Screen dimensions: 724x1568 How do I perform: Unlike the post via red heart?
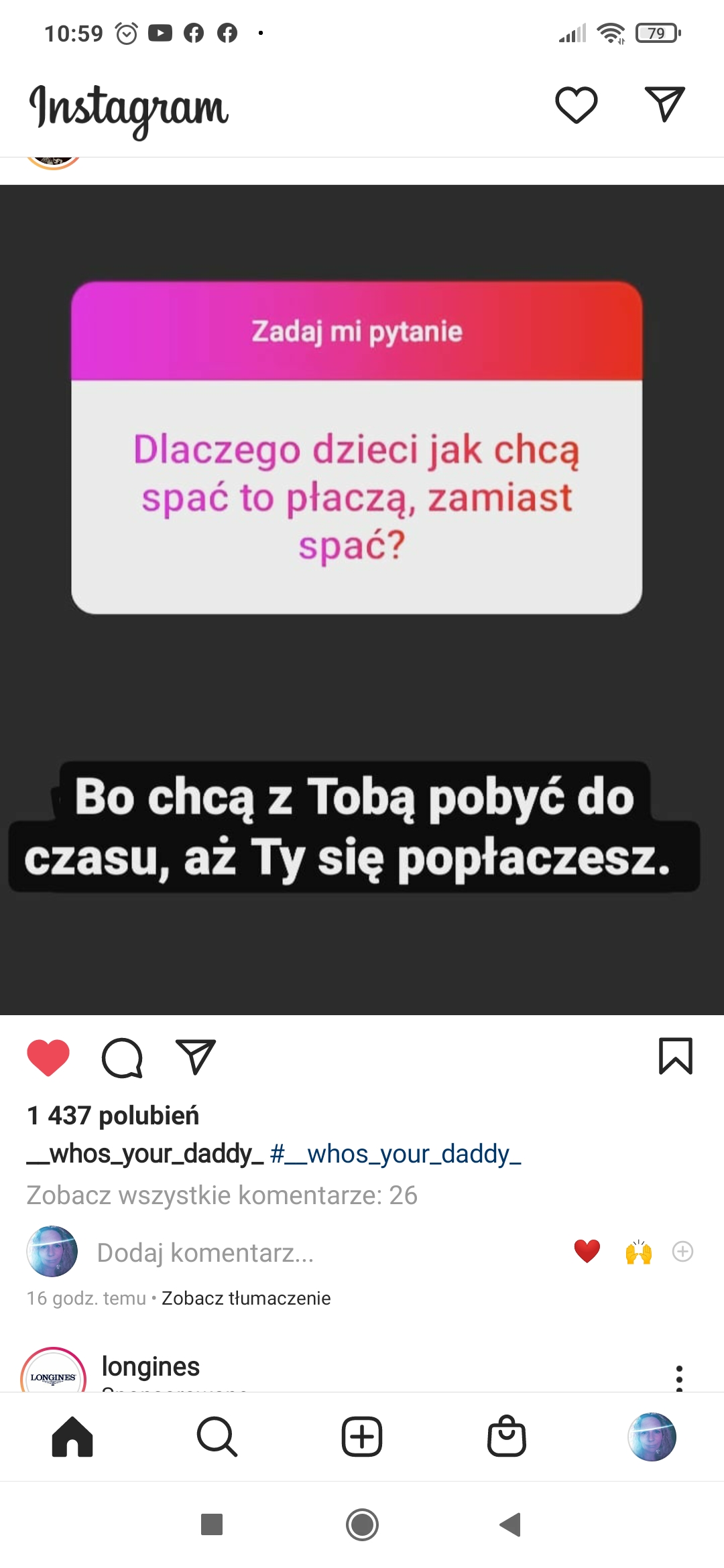48,1057
